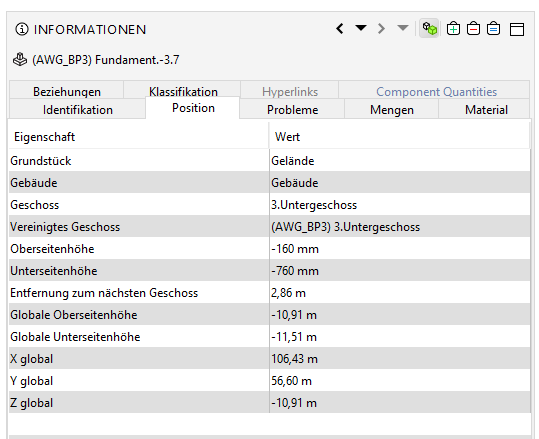Set selection basket with blue lines icon
Viewport: 539px width, 439px height.
(x=493, y=29)
